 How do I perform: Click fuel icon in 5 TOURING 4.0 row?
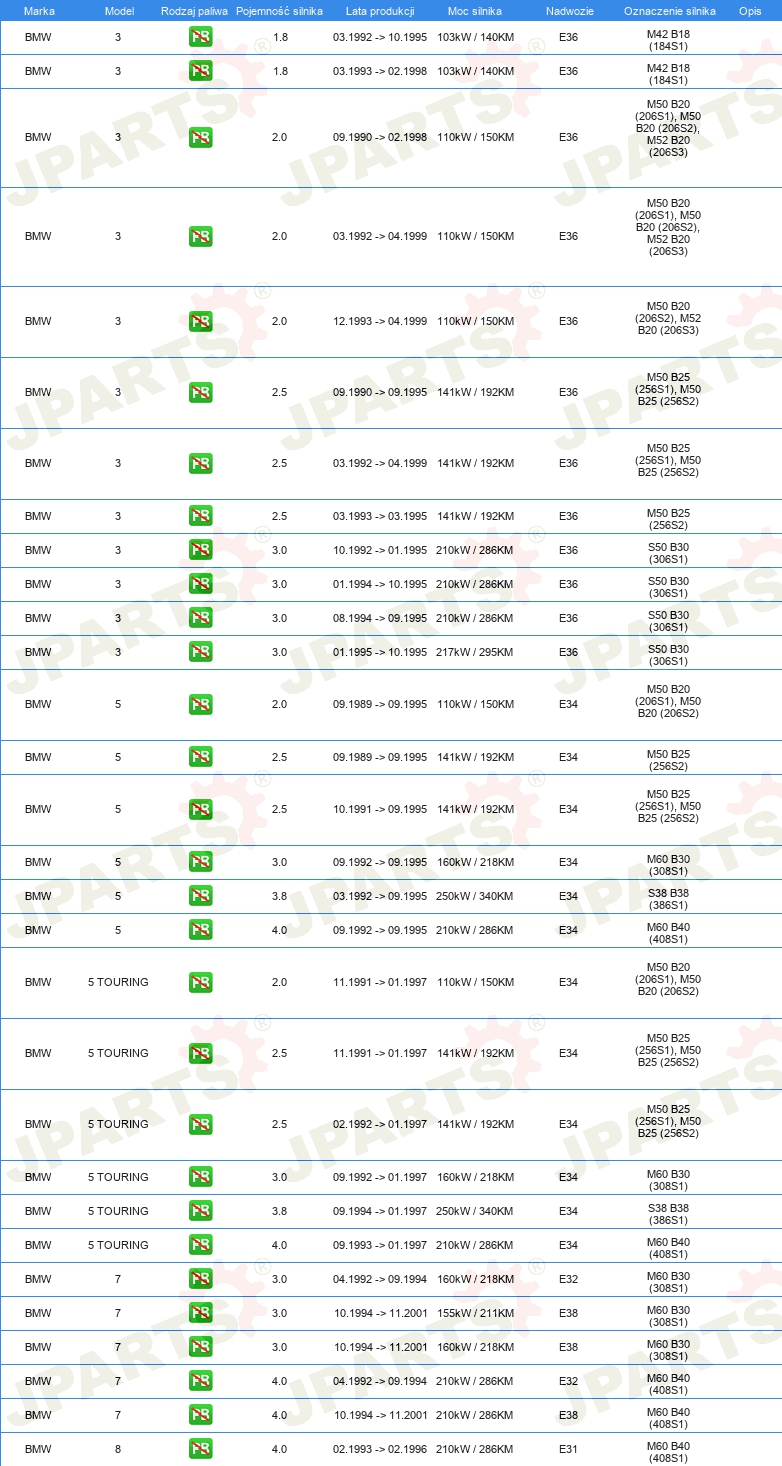click(x=200, y=1246)
